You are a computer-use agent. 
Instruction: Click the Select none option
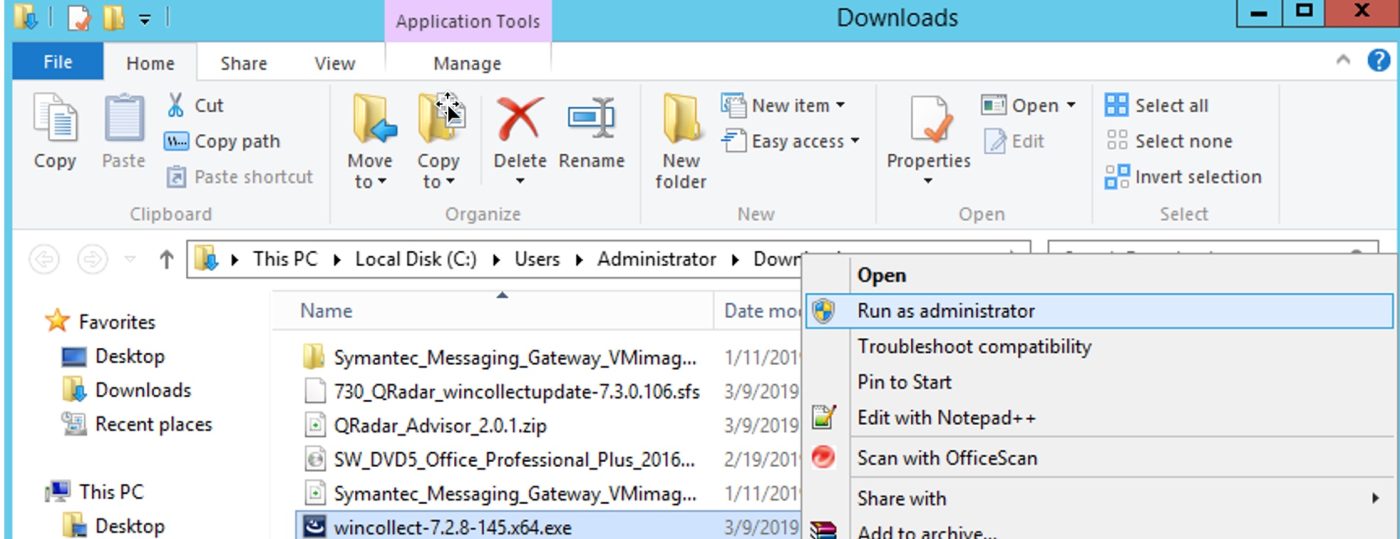click(1170, 141)
